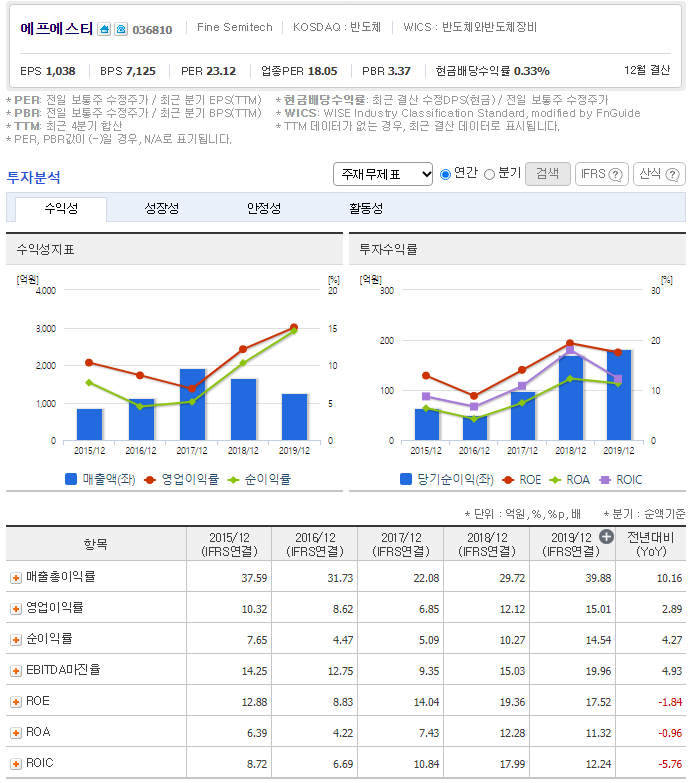
Task: Click the stock code 036810
Action: pos(152,30)
